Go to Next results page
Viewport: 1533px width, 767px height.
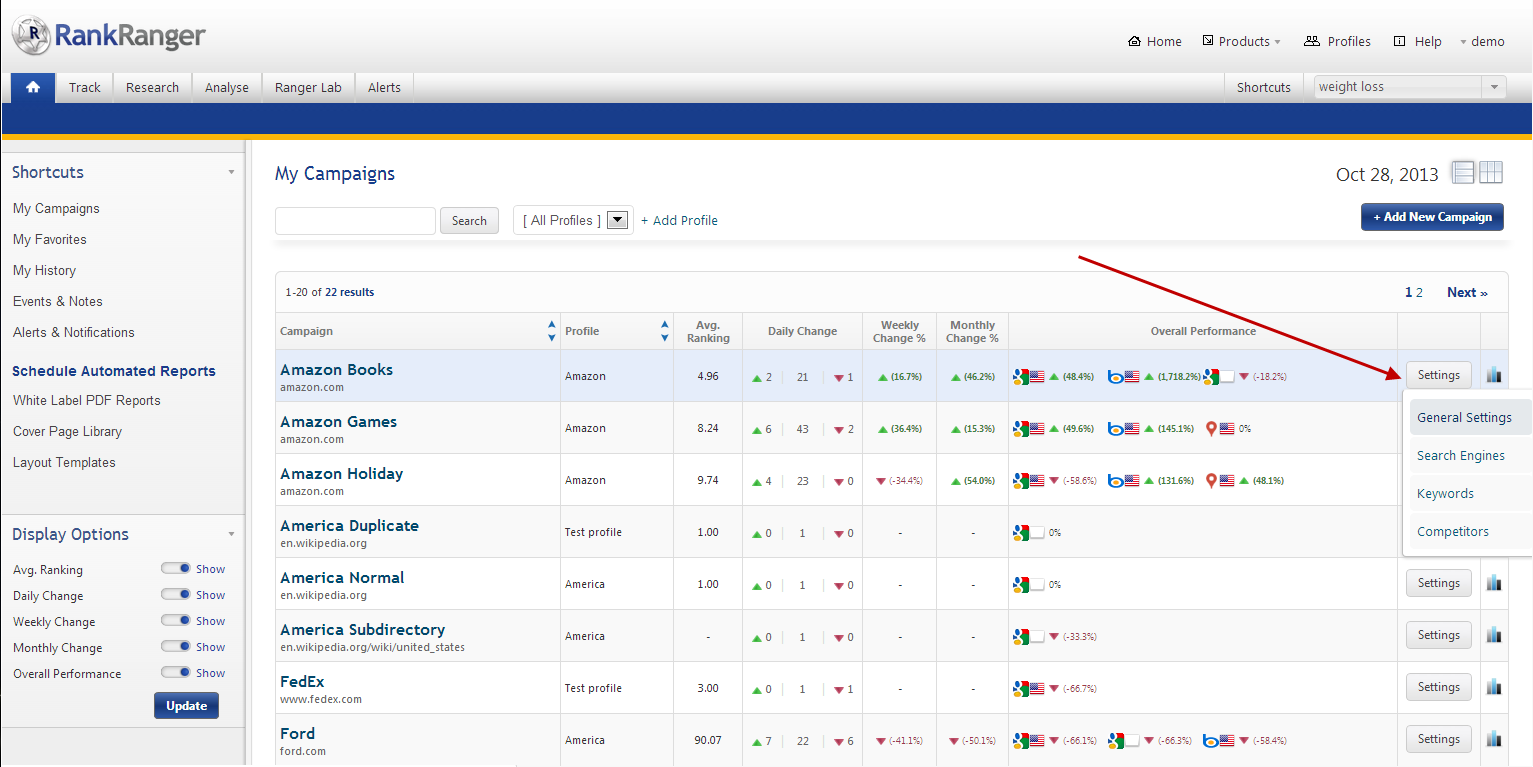pos(1467,293)
